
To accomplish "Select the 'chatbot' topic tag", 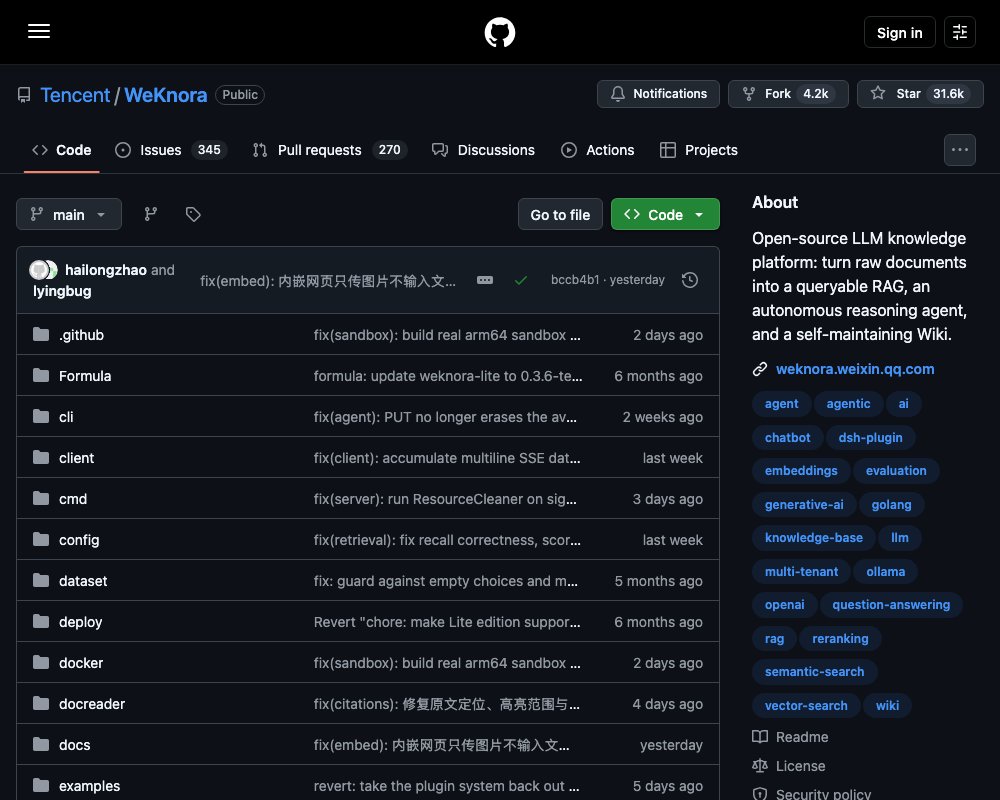I will [x=788, y=438].
